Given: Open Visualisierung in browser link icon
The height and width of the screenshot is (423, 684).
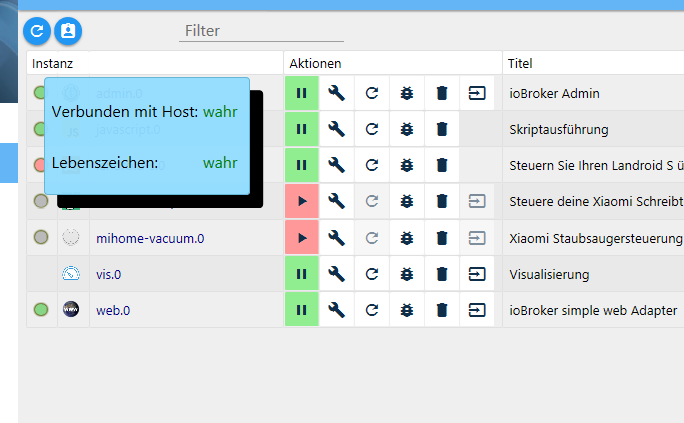Looking at the screenshot, I should pyautogui.click(x=477, y=274).
